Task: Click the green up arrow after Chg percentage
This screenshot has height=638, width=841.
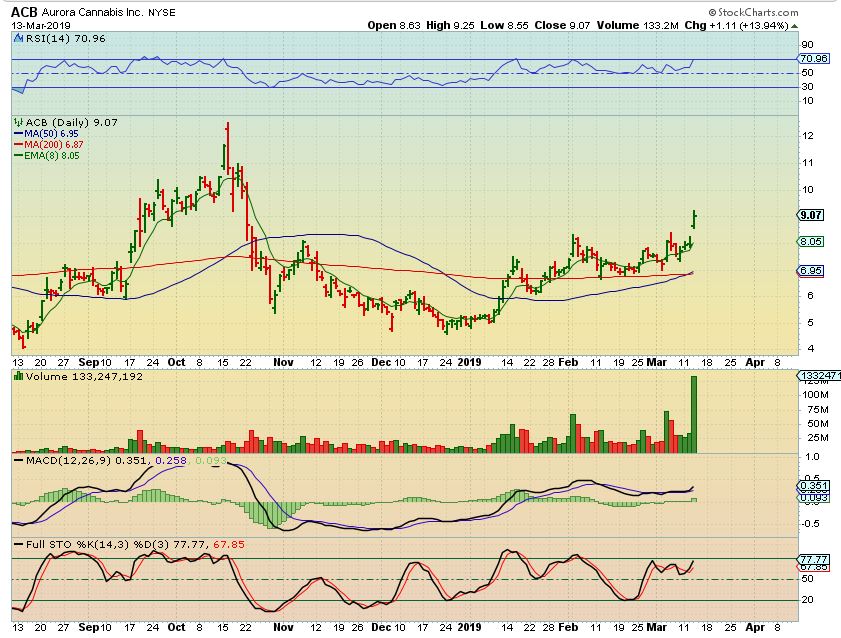Action: point(795,26)
